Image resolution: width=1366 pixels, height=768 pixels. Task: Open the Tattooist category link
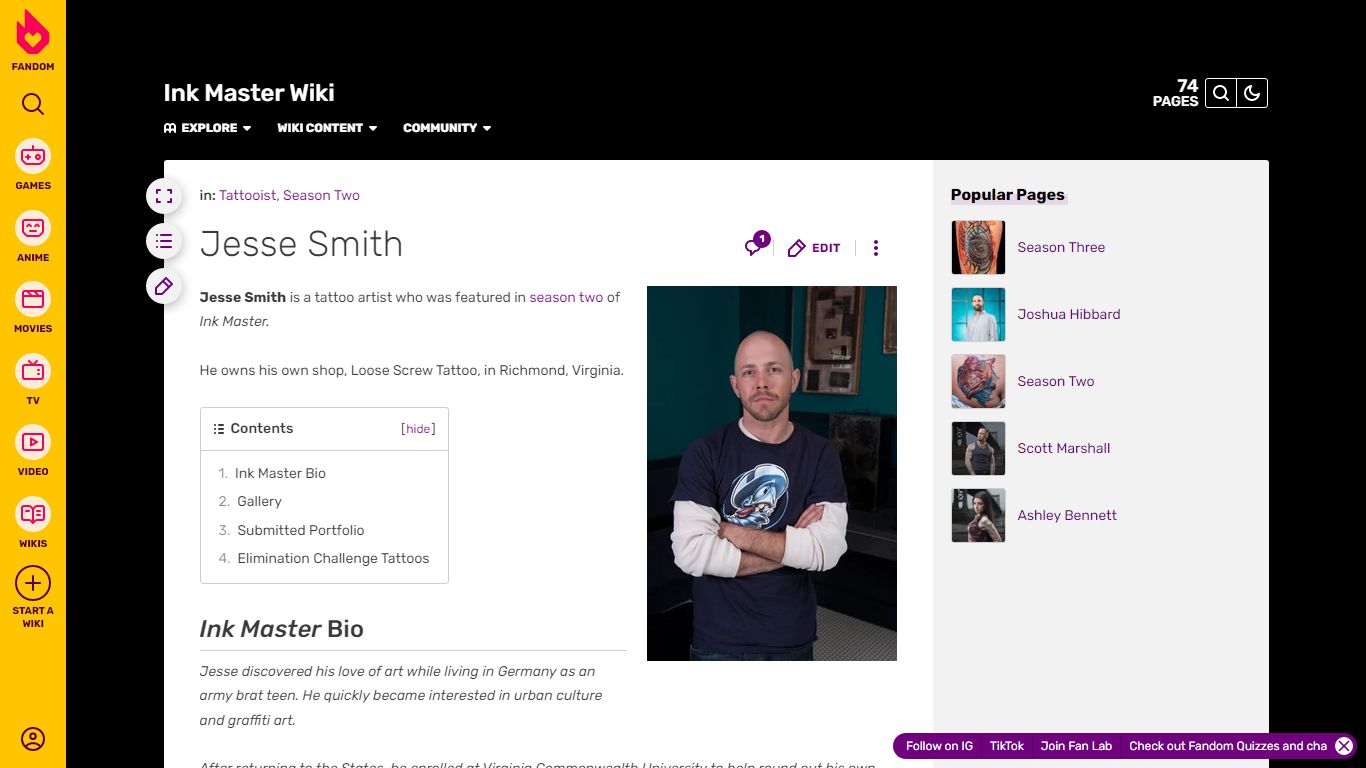[247, 195]
